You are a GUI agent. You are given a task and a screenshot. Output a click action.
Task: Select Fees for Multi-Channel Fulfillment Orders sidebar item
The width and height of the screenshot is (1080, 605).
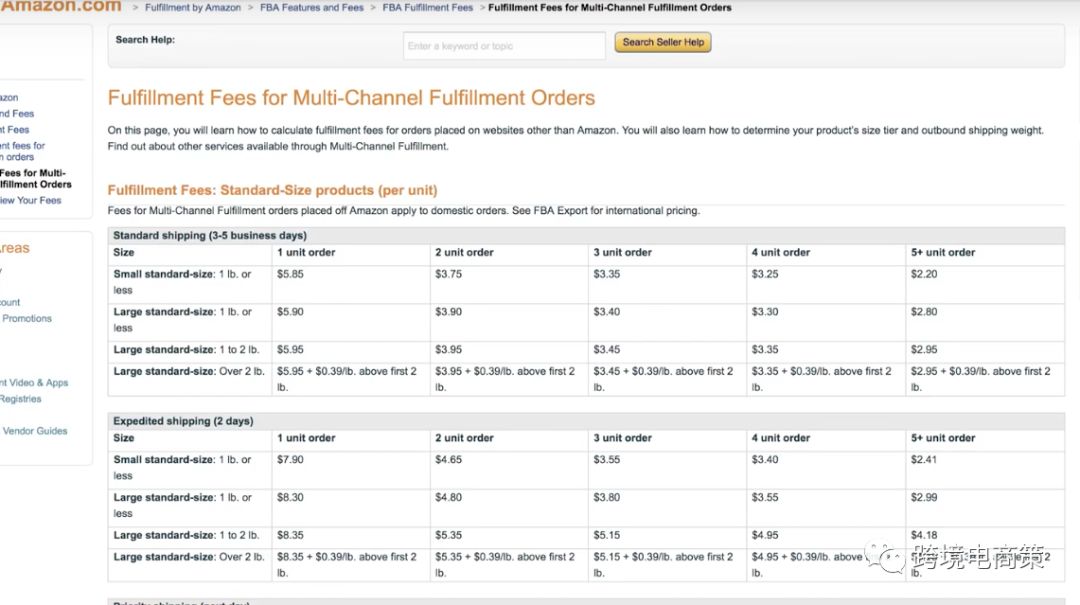[35, 179]
